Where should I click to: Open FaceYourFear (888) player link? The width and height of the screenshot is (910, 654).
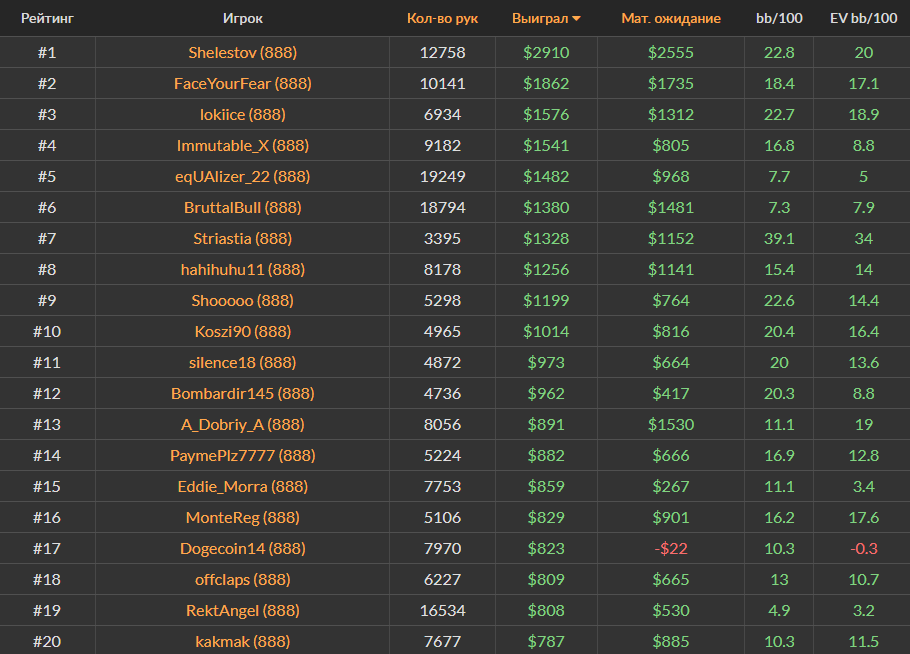pyautogui.click(x=243, y=83)
